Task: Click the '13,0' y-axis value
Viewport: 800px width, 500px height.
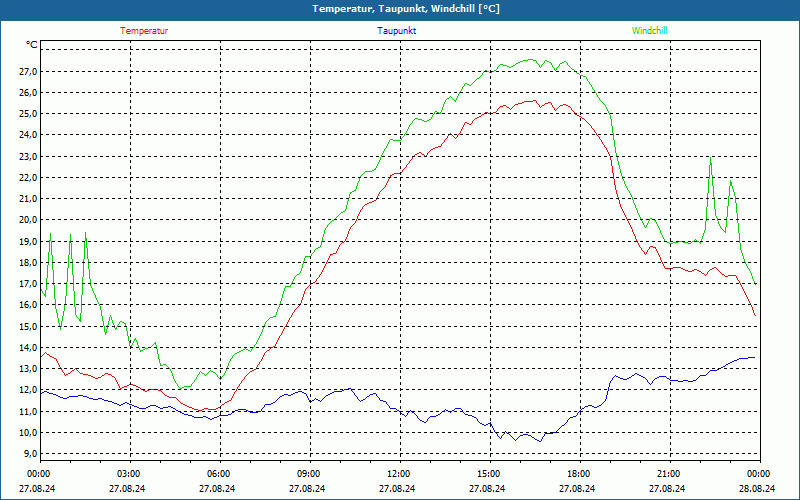Action: tap(28, 369)
